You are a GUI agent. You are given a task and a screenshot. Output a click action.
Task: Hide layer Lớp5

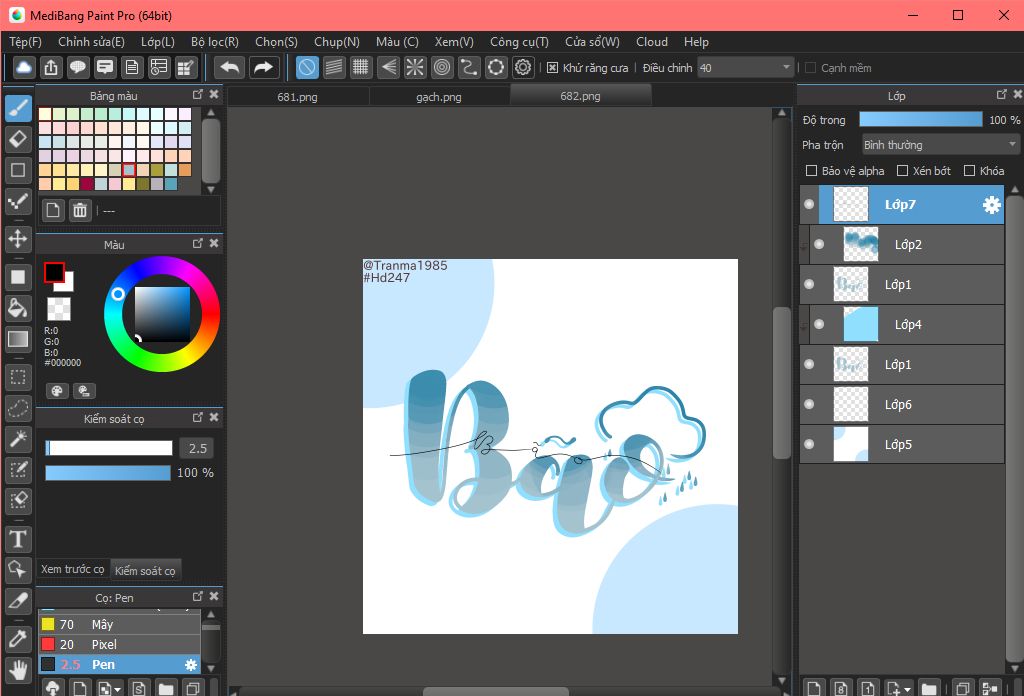809,444
